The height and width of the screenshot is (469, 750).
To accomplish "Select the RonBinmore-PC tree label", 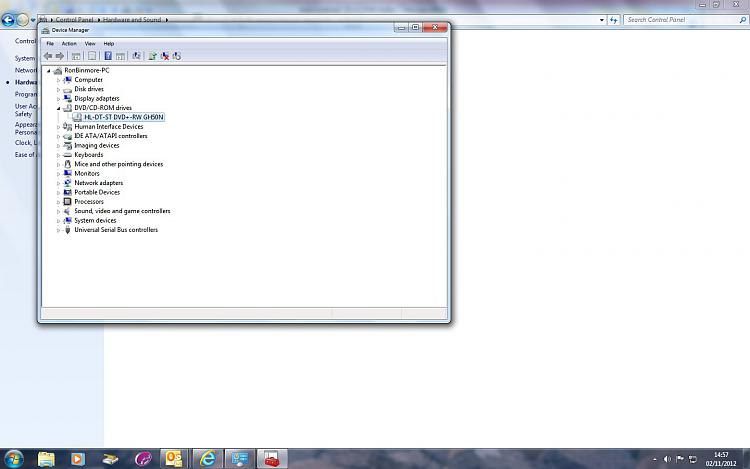I will 87,70.
